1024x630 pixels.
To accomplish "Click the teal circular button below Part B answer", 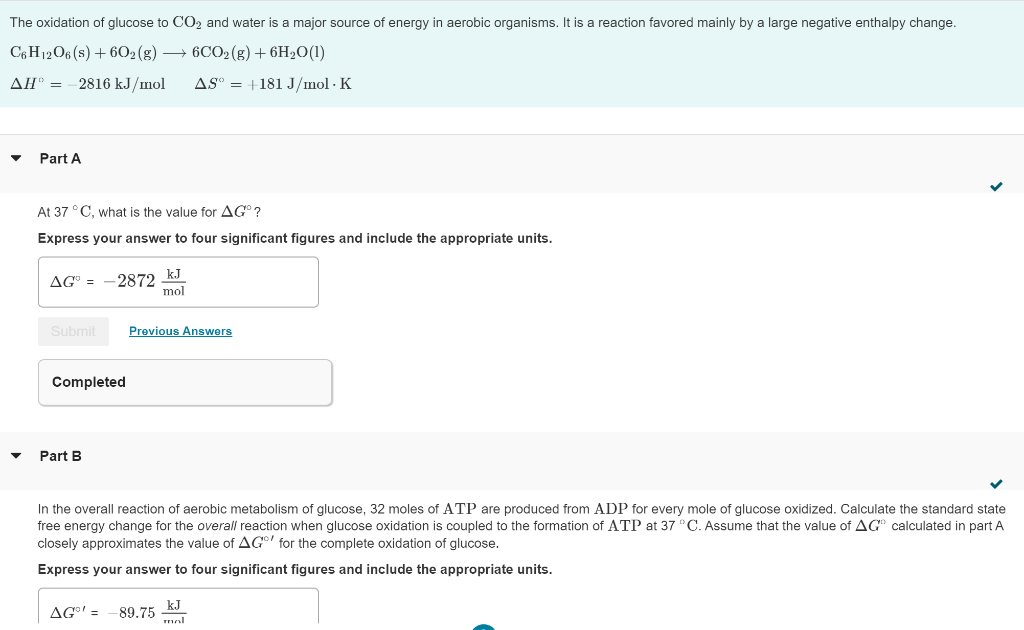I will pyautogui.click(x=483, y=625).
